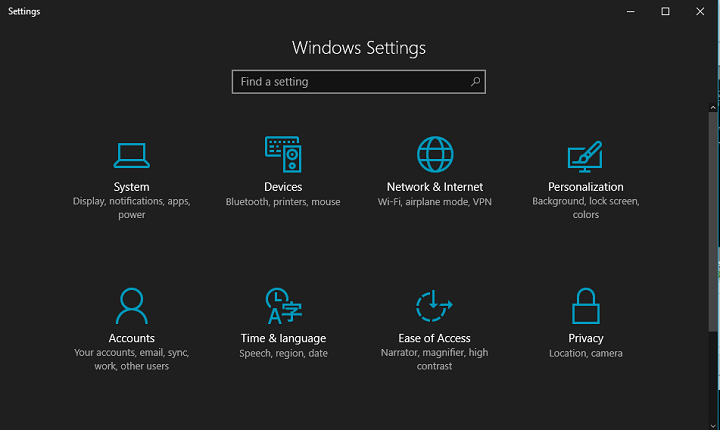The width and height of the screenshot is (720, 430).
Task: Click the Ease of Access icon
Action: point(435,306)
